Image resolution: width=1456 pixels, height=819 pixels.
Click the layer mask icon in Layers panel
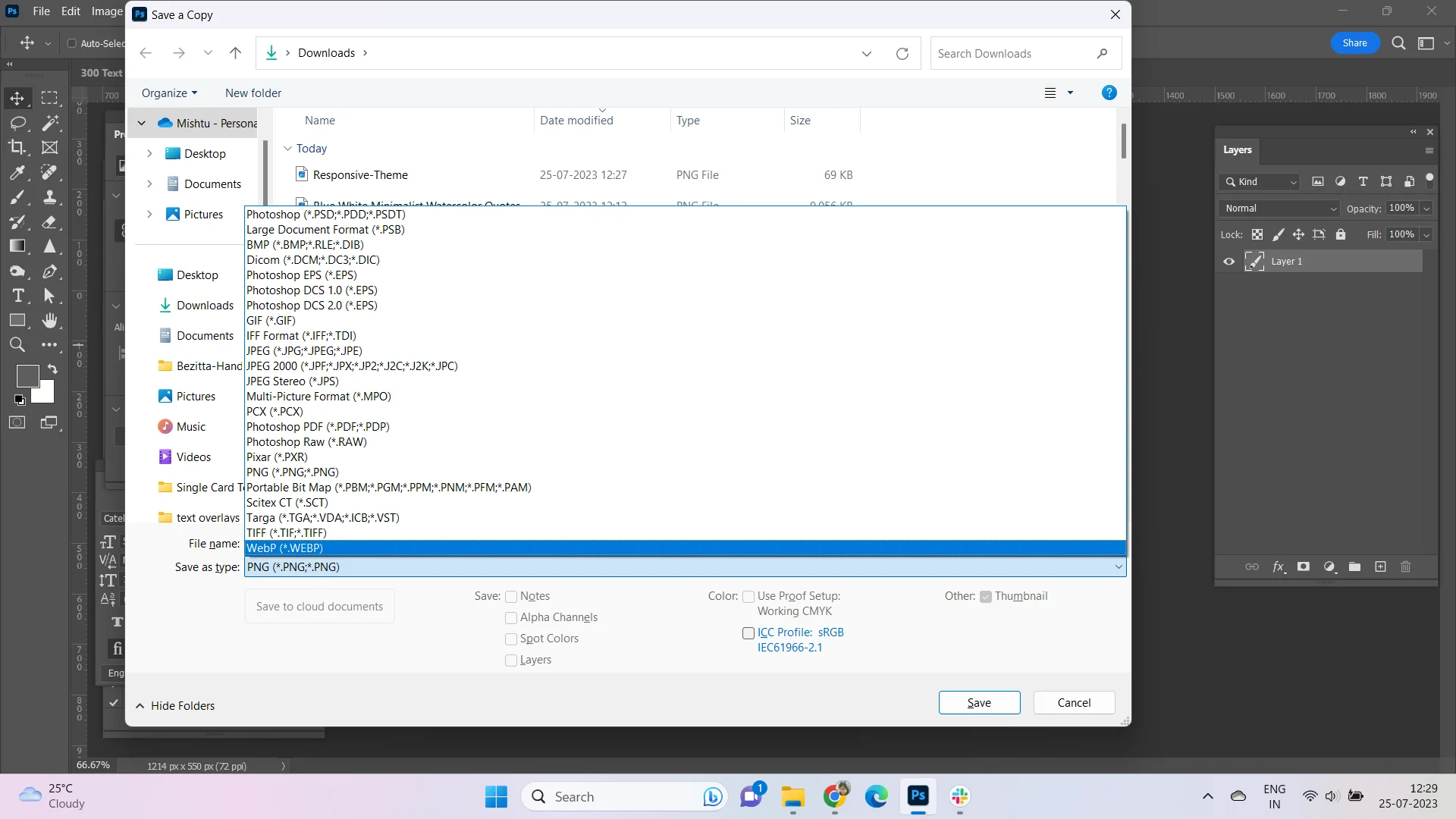coord(1304,566)
